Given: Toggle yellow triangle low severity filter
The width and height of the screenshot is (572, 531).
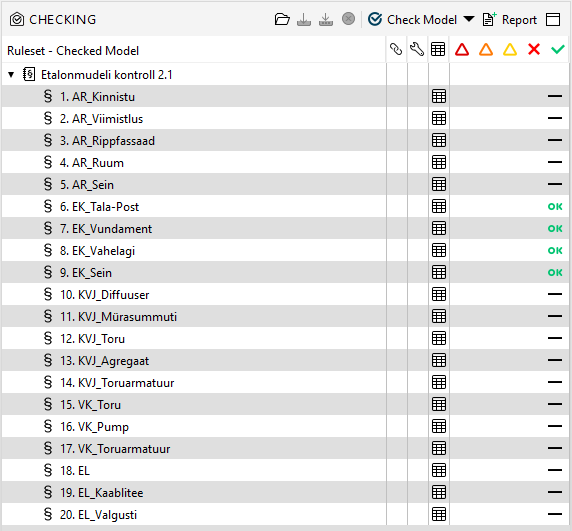Looking at the screenshot, I should pos(510,49).
